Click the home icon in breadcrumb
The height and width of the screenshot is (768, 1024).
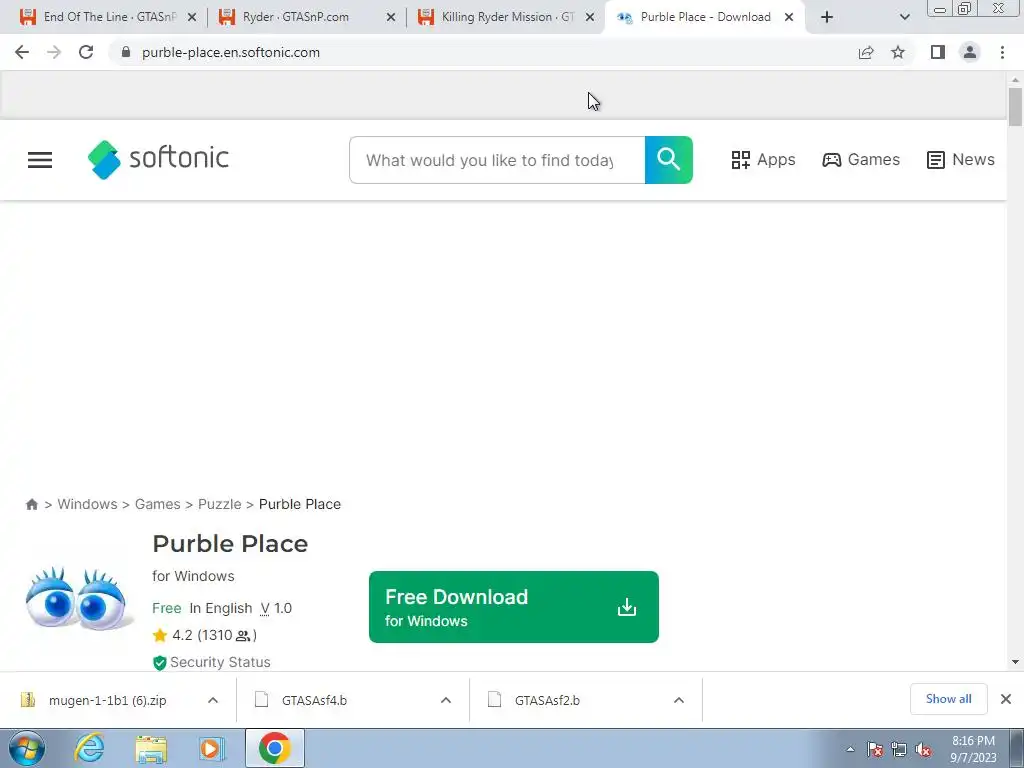point(31,504)
